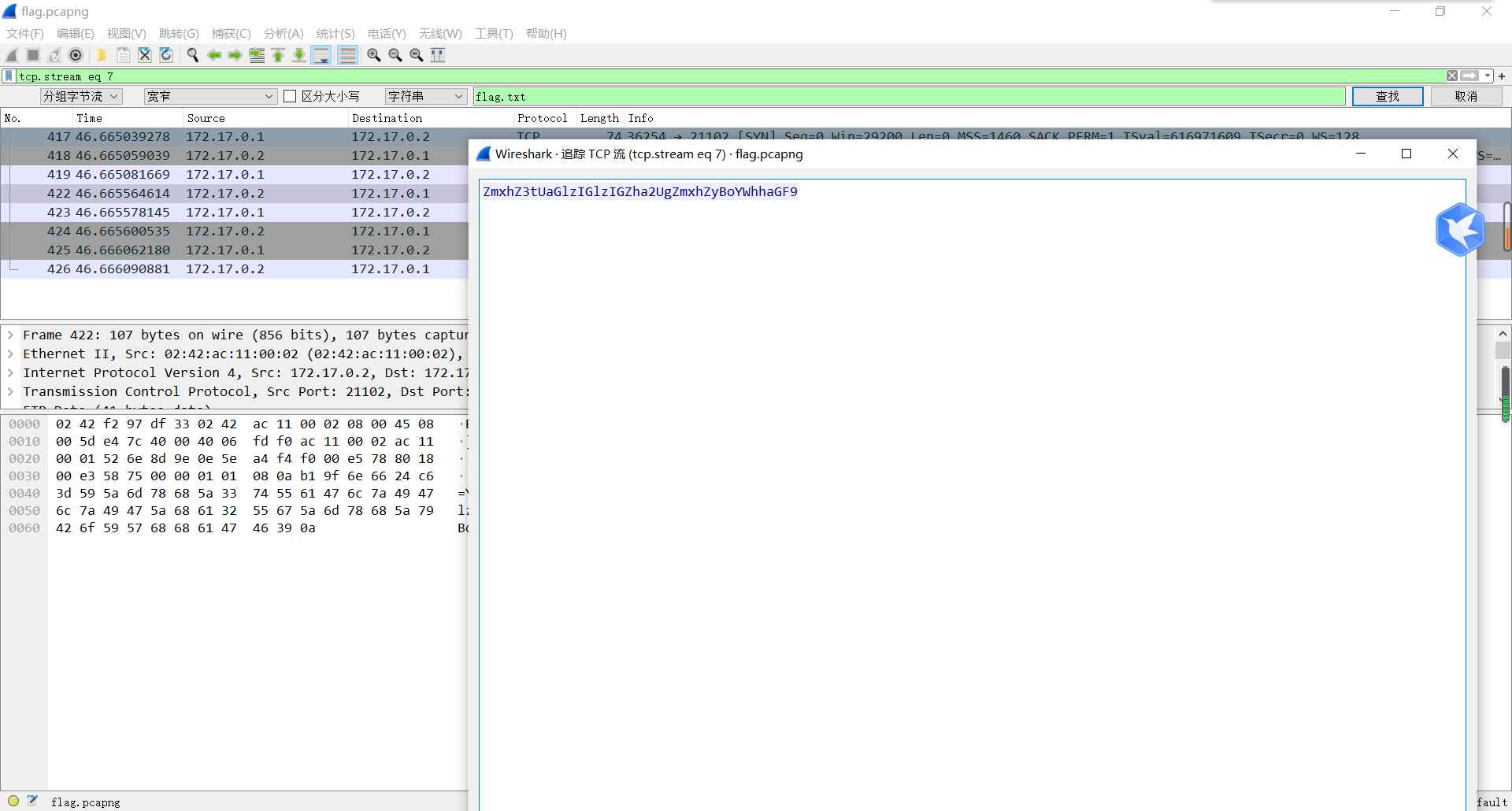Viewport: 1512px width, 811px height.
Task: Click the capture options gear icon
Action: click(76, 55)
